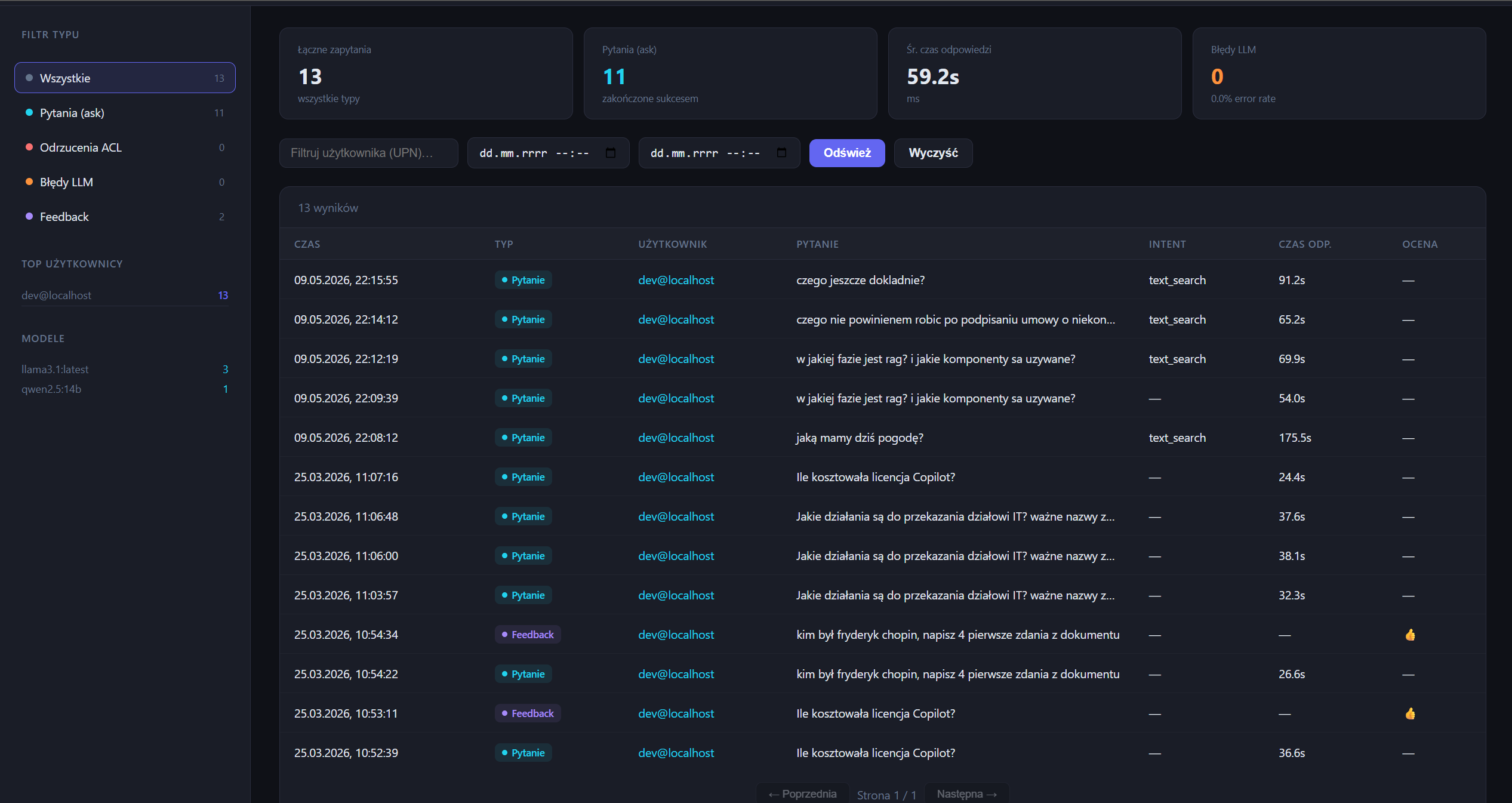1512x803 pixels.
Task: Click dev@localhost in 10:52:39 row
Action: [676, 753]
